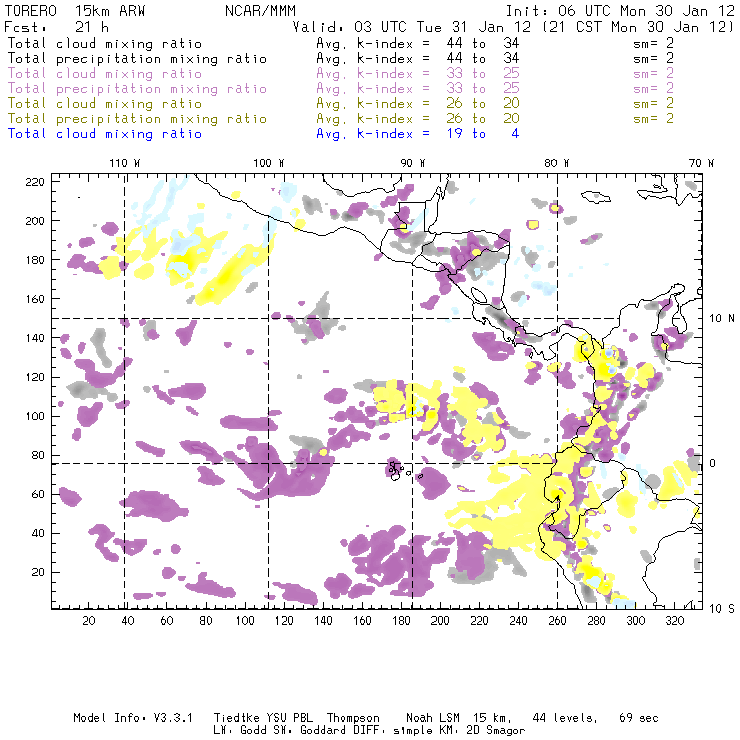Screen dimensions: 740x740
Task: Click the "140" tick on the horizontal axis
Action: (323, 621)
